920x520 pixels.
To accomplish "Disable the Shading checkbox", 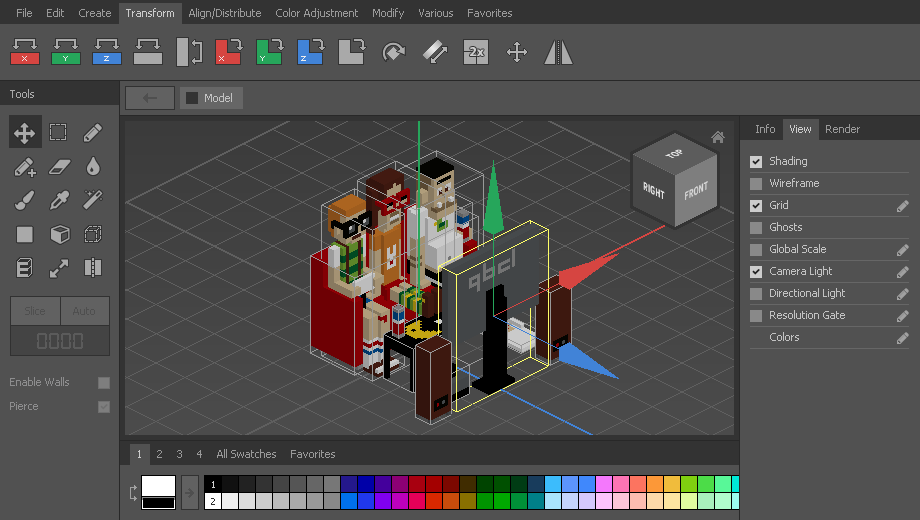I will tap(756, 161).
